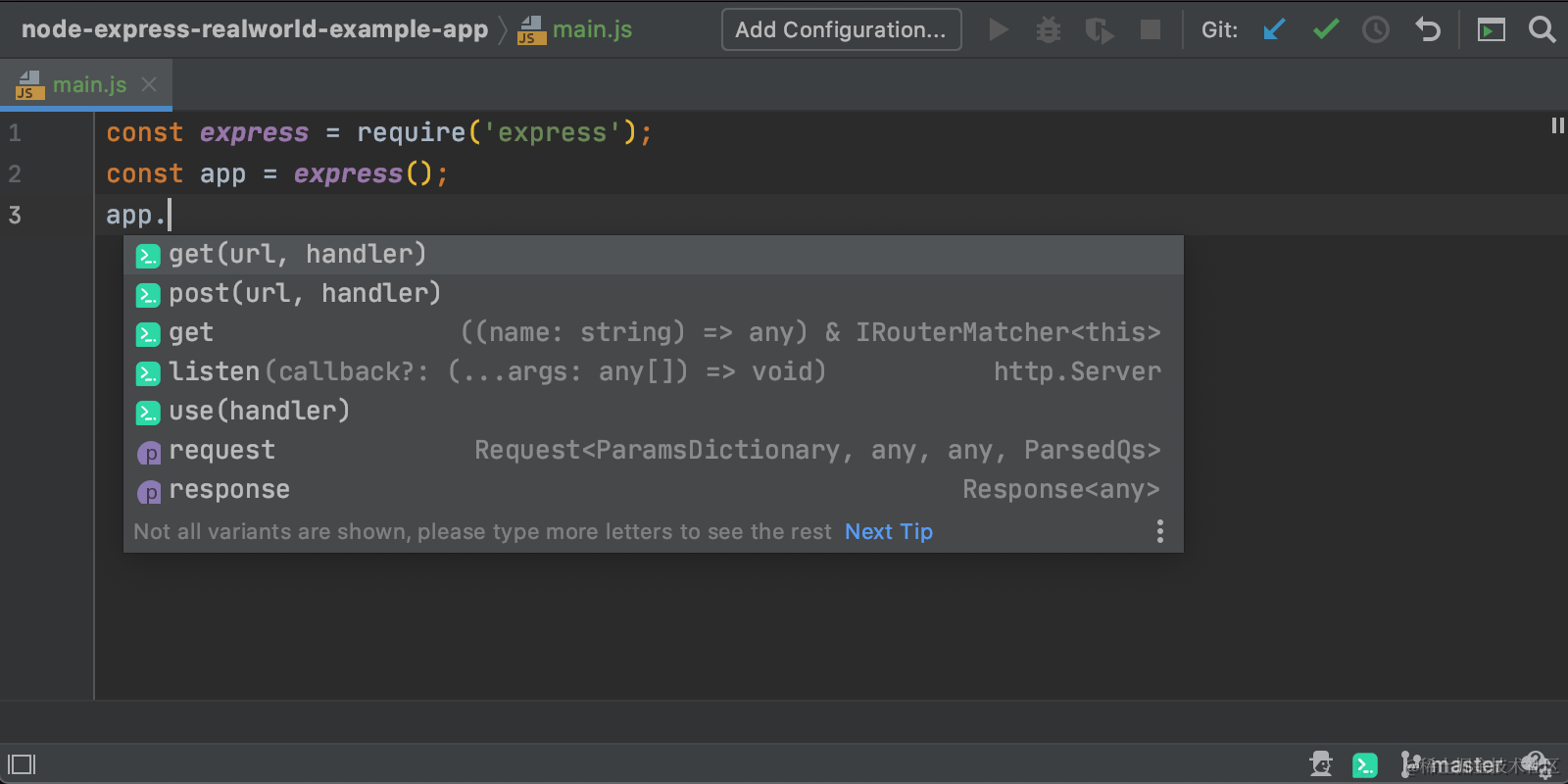Click the Next Tip link
This screenshot has width=1568, height=784.
click(889, 531)
